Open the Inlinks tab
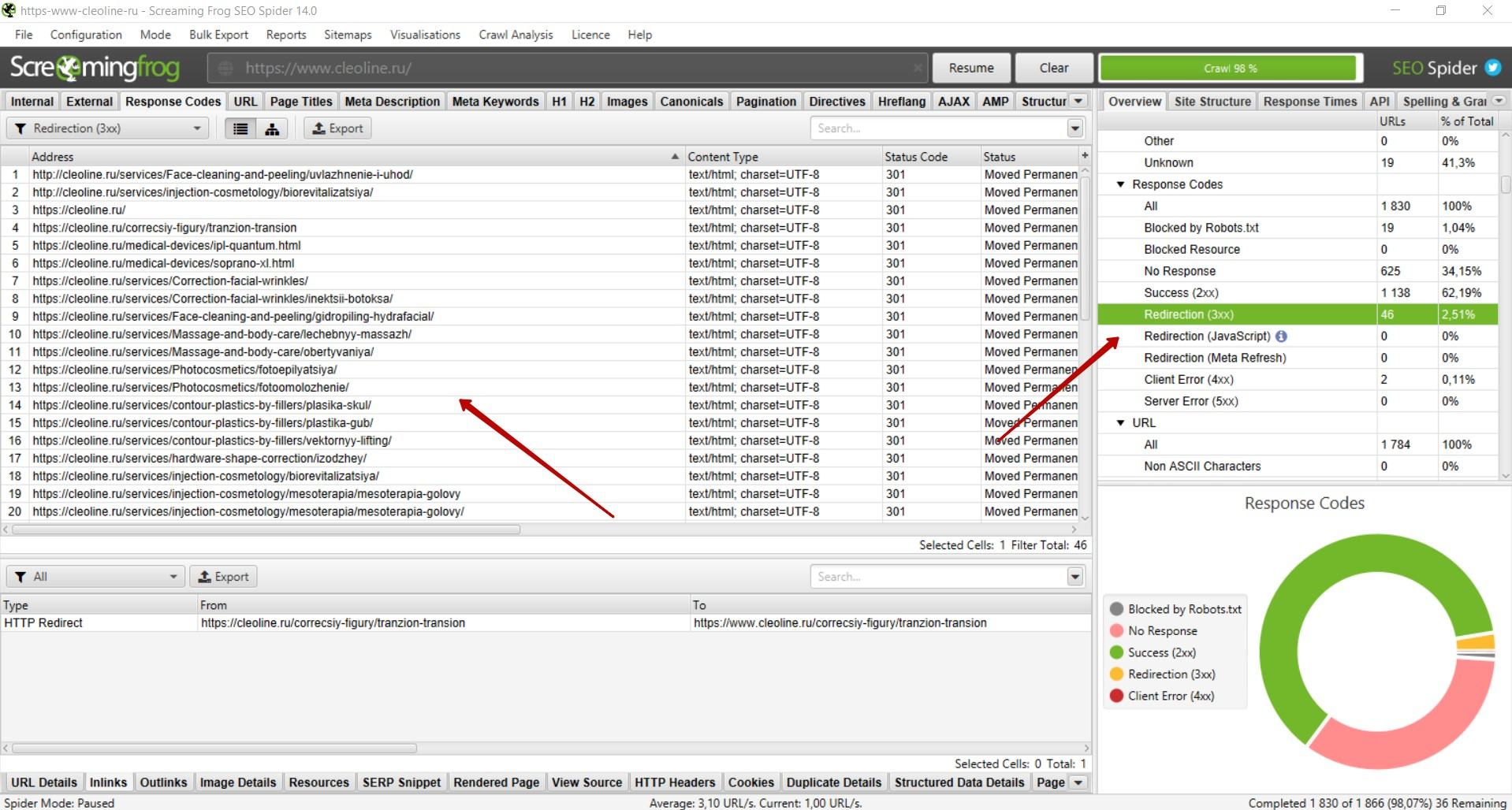Viewport: 1512px width, 810px height. (108, 782)
